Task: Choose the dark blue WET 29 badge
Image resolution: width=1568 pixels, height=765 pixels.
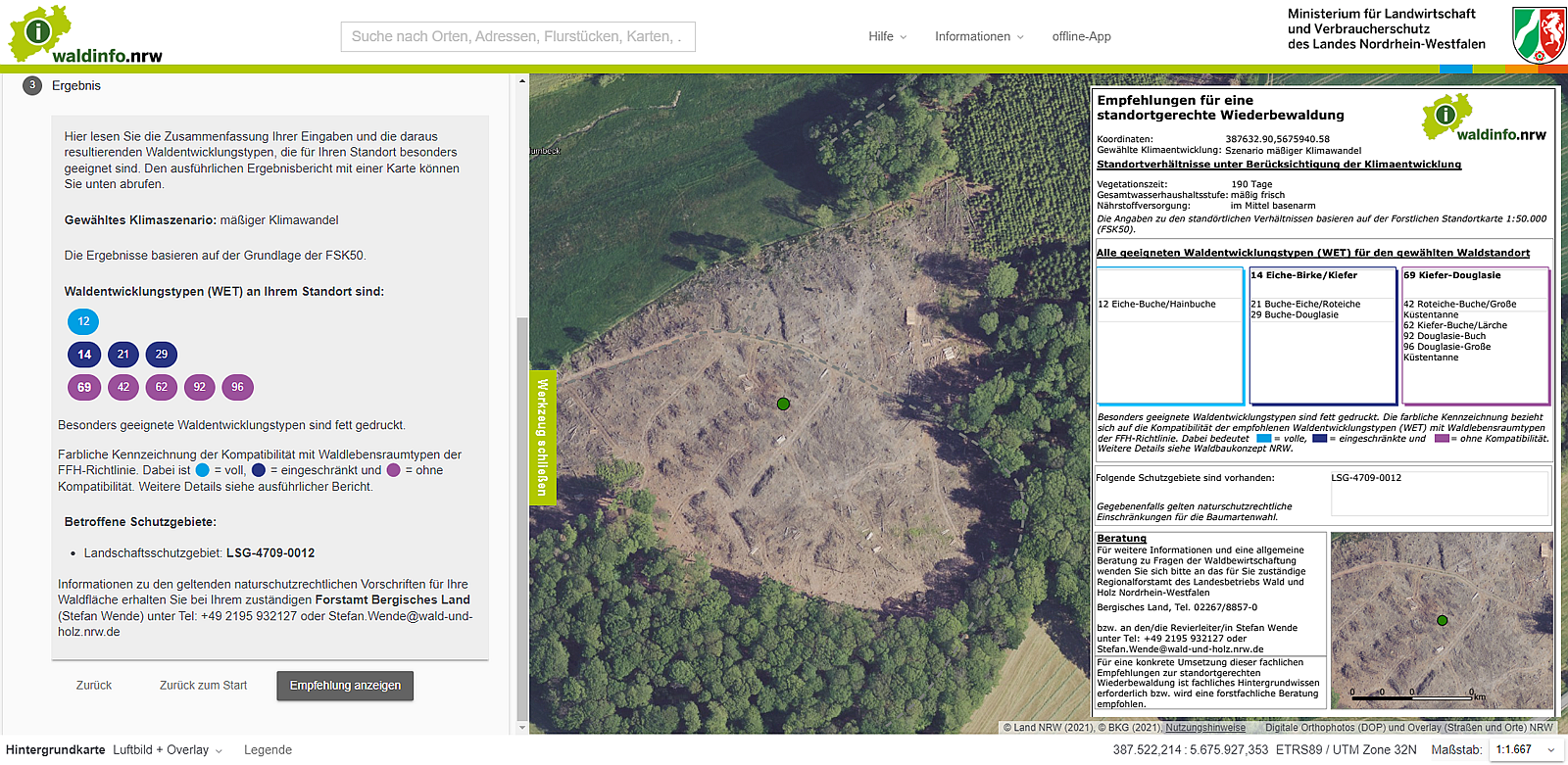Action: pyautogui.click(x=162, y=355)
